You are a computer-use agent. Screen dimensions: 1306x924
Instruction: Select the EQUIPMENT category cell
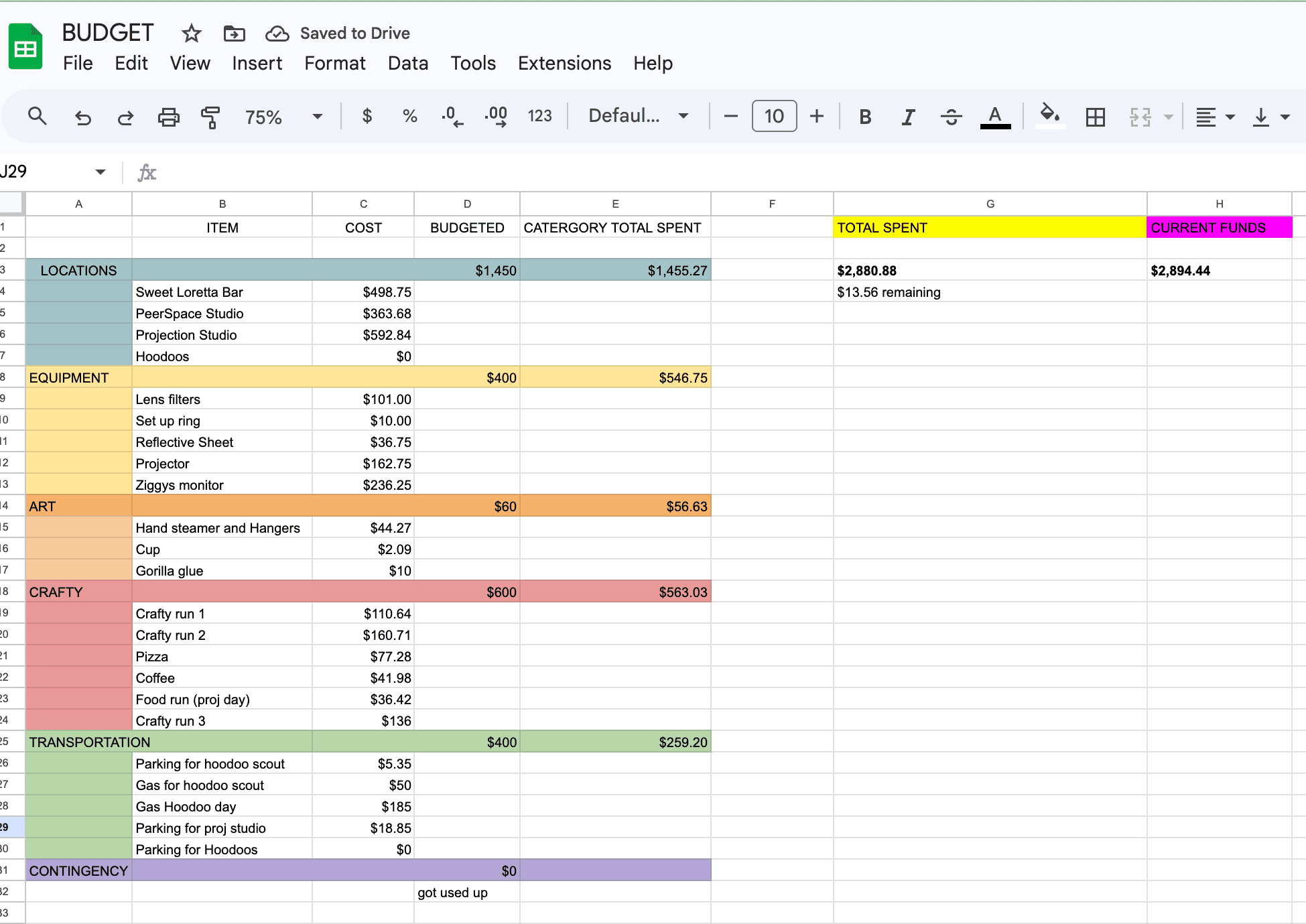click(78, 377)
